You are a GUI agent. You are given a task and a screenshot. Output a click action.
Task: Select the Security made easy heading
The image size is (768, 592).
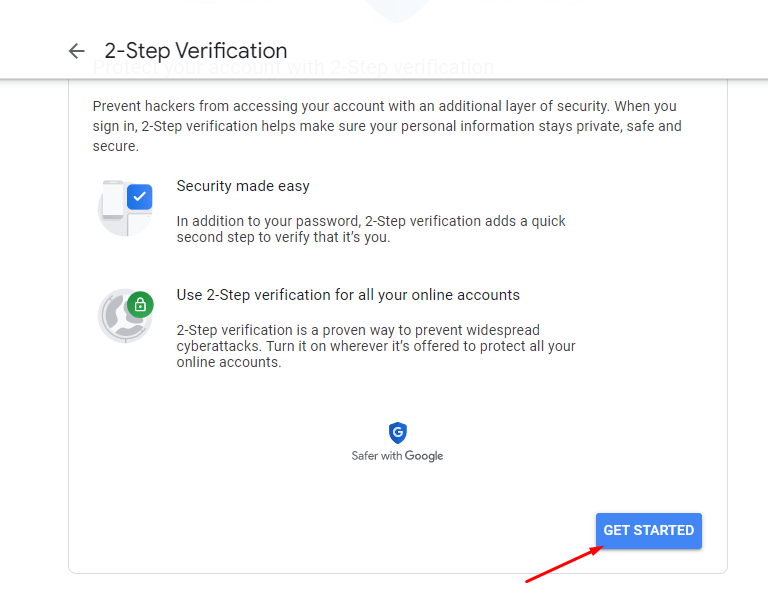(x=243, y=186)
